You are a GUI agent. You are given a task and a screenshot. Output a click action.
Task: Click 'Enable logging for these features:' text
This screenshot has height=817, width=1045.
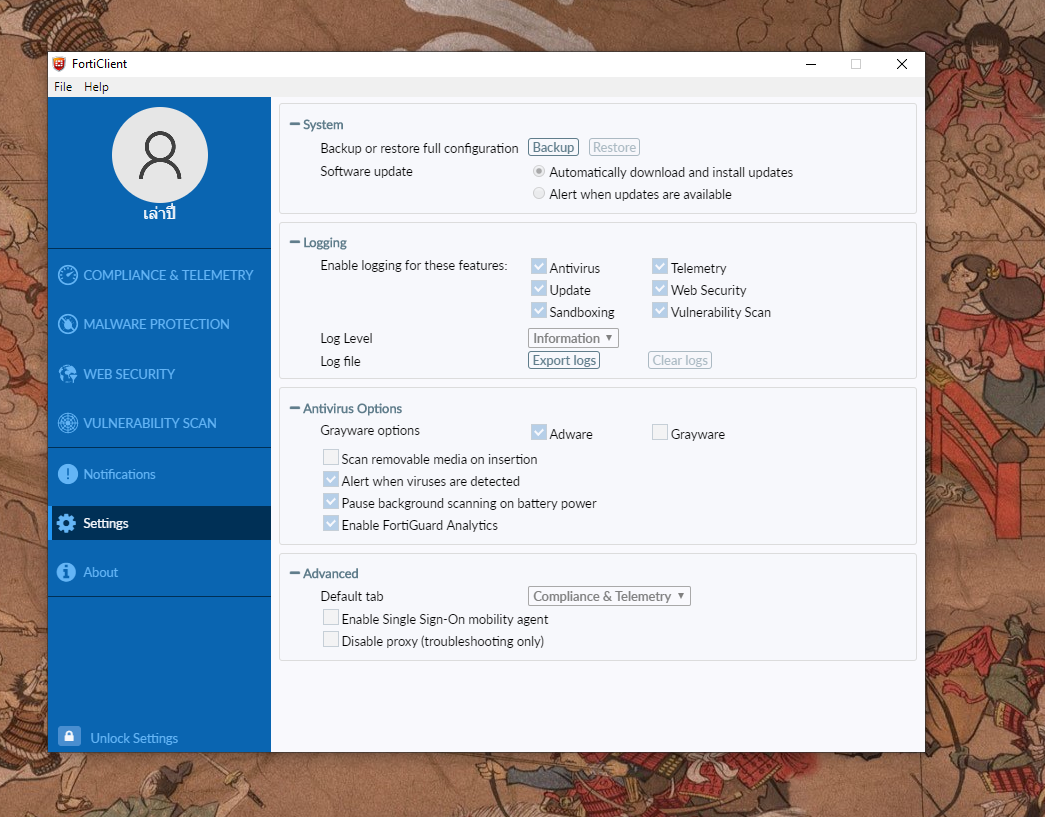pyautogui.click(x=413, y=265)
